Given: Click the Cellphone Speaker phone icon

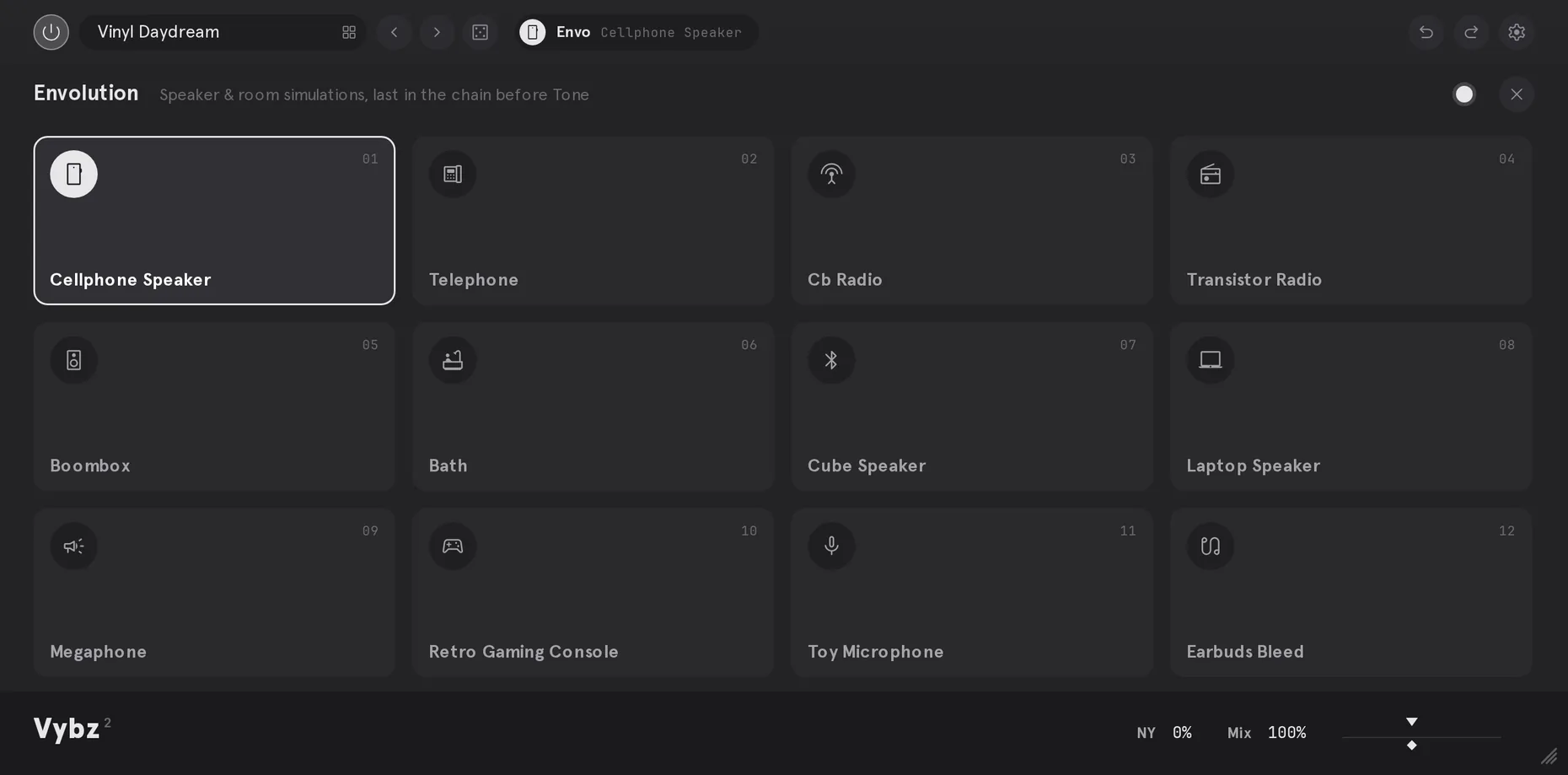Looking at the screenshot, I should pos(74,175).
